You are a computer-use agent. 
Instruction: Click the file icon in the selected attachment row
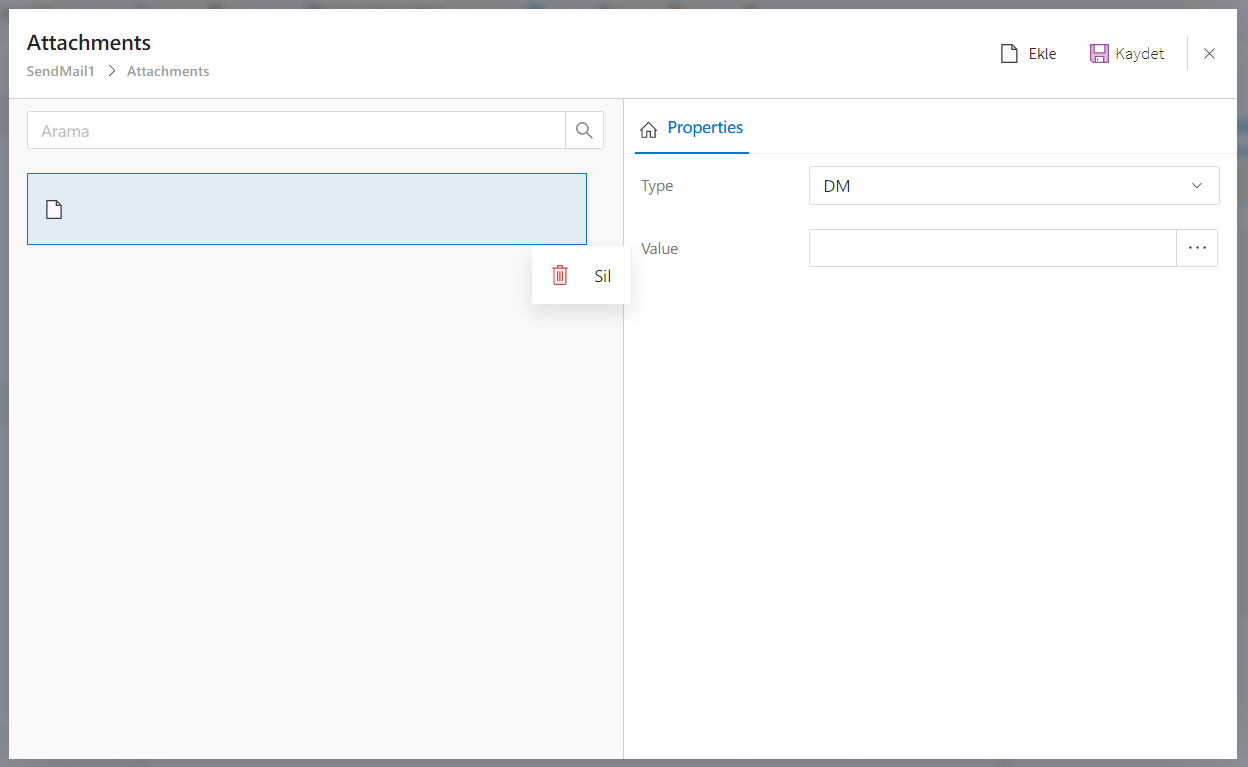click(x=54, y=209)
